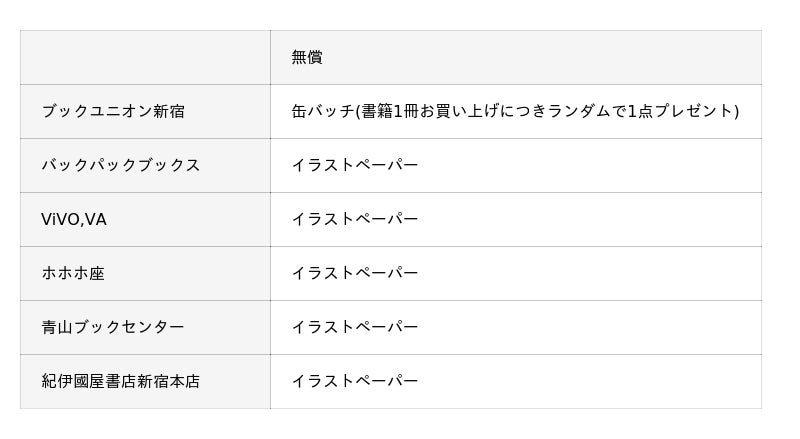Select the 紀伊國屋書店新宿本店 cell
800x439 pixels.
pyautogui.click(x=121, y=381)
